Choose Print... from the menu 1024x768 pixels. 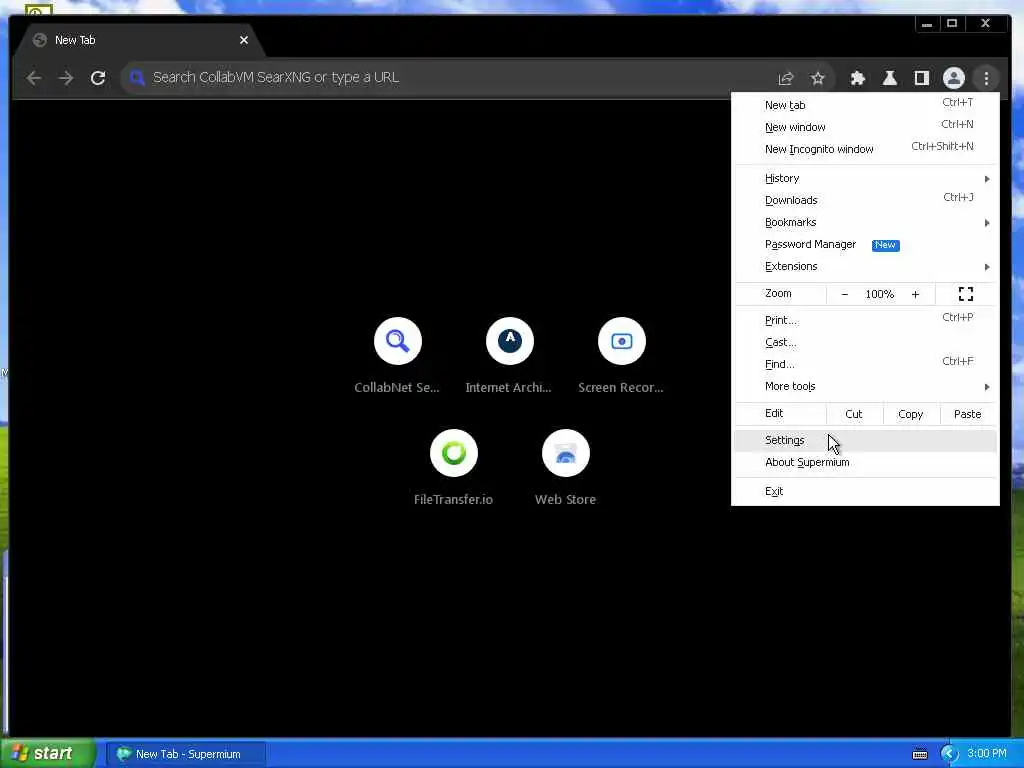pos(865,320)
